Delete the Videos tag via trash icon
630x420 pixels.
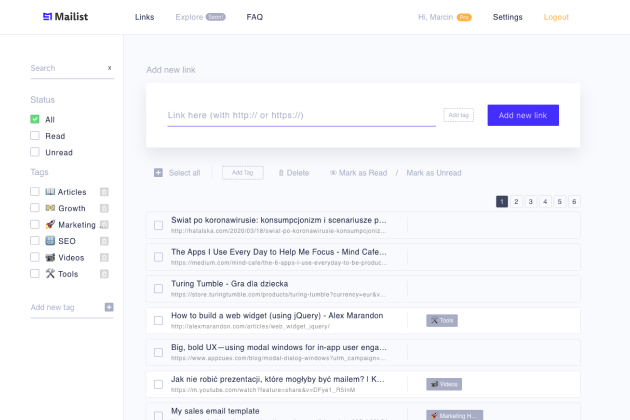point(104,258)
